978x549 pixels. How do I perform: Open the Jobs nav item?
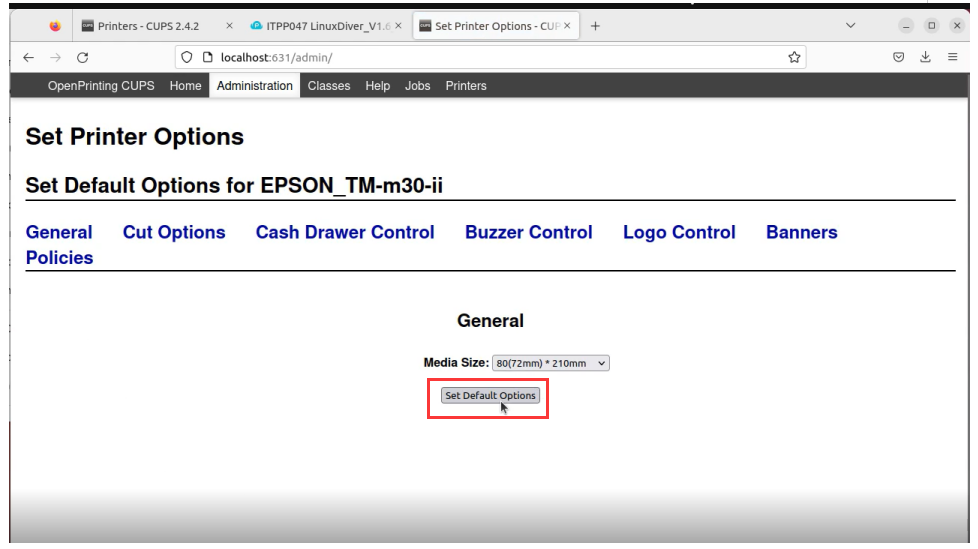(417, 86)
